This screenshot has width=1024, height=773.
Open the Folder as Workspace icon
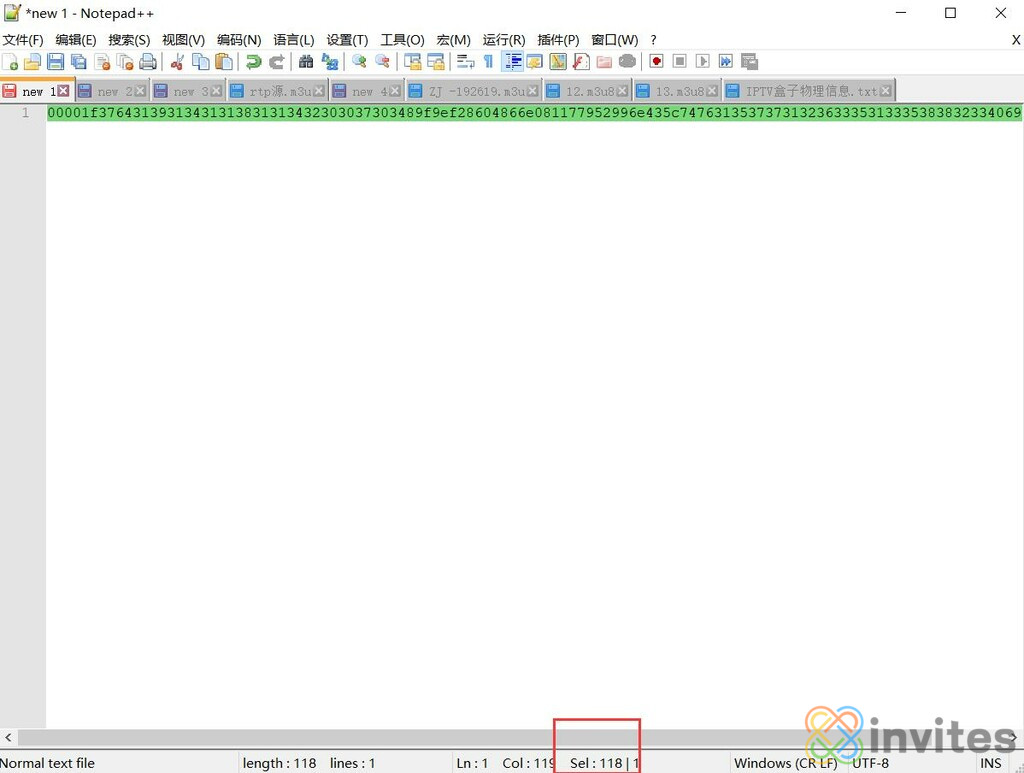604,61
